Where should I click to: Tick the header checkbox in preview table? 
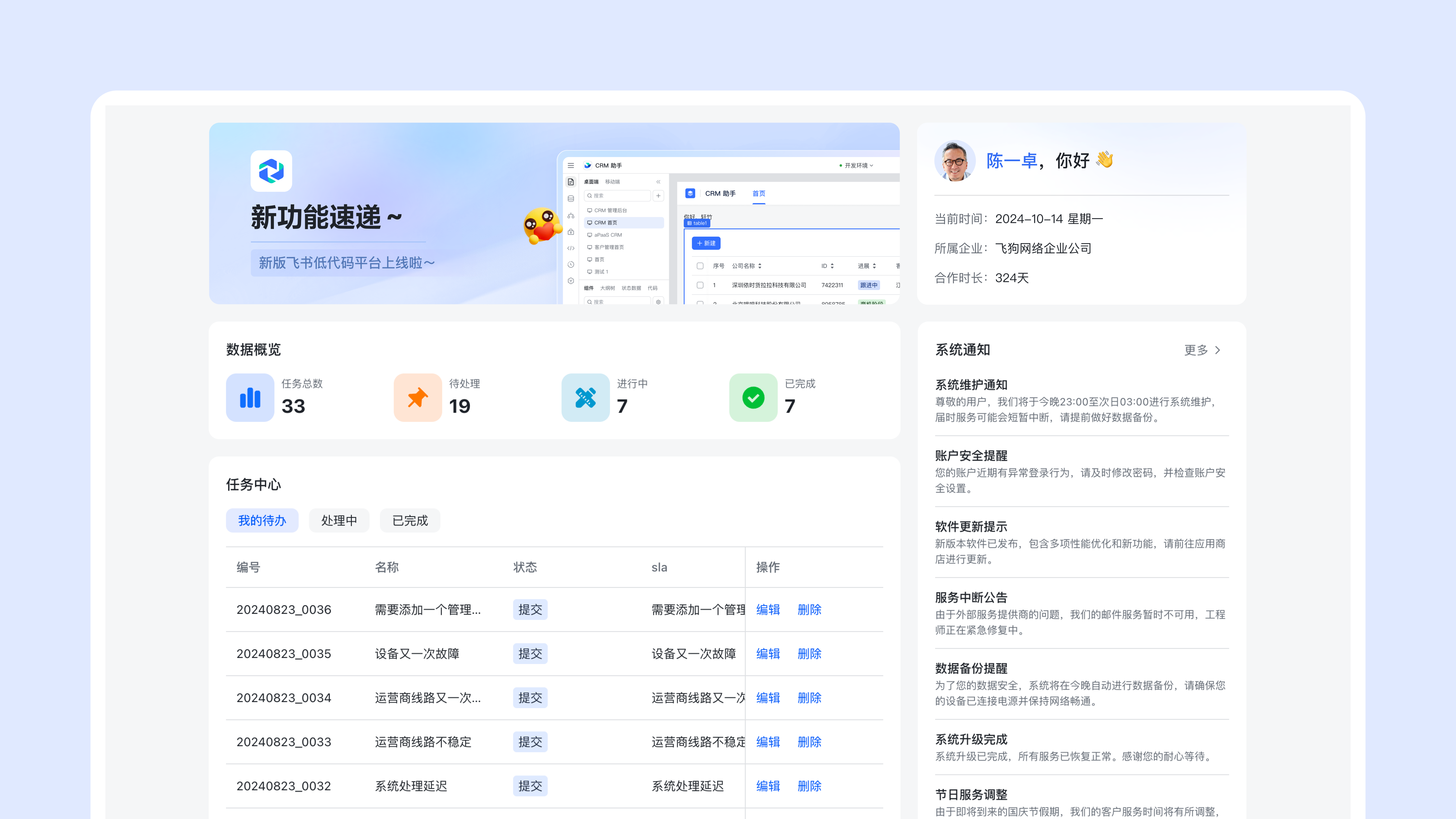pos(700,266)
